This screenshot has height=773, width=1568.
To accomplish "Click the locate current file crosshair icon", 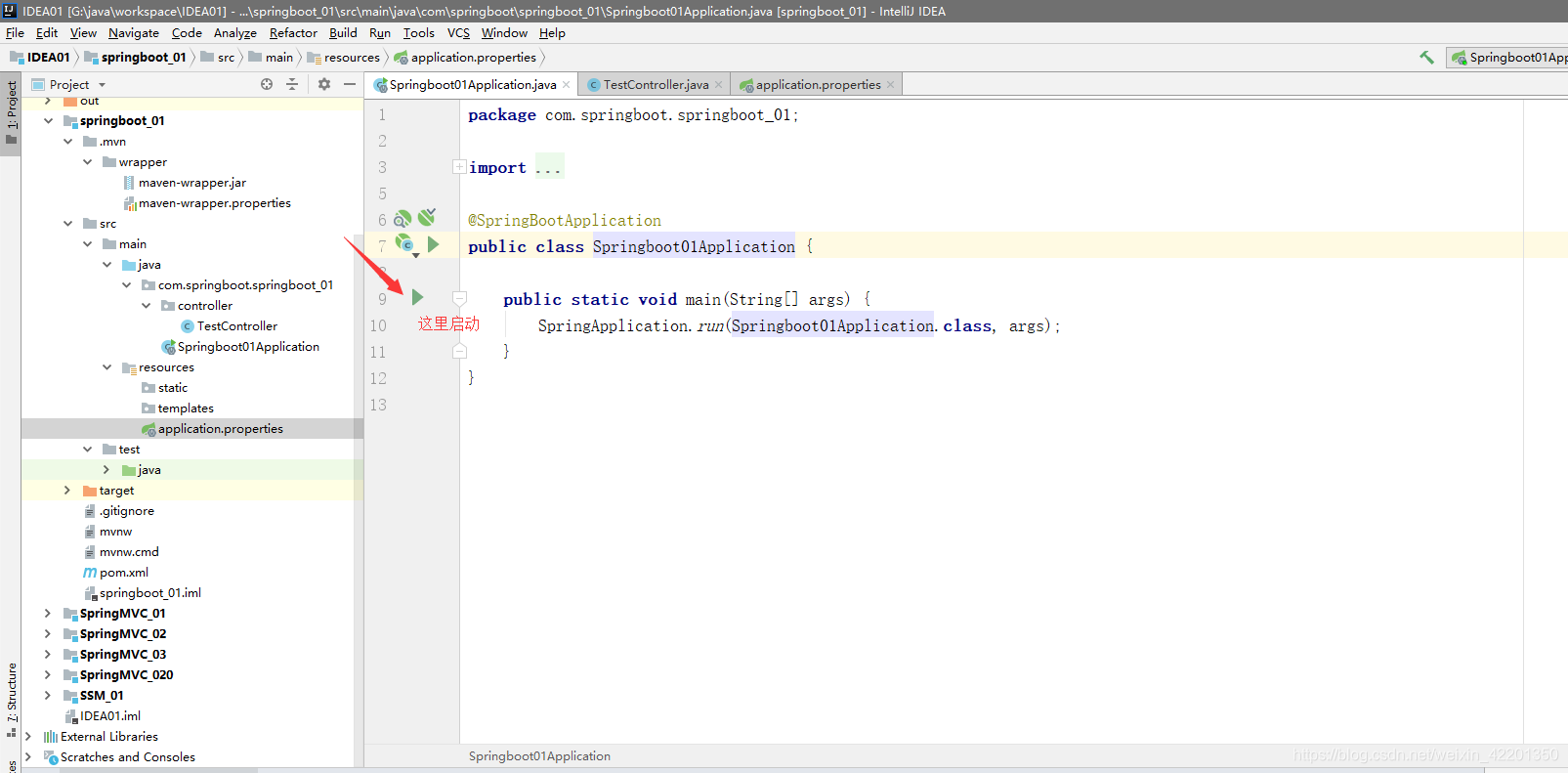I will 267,84.
